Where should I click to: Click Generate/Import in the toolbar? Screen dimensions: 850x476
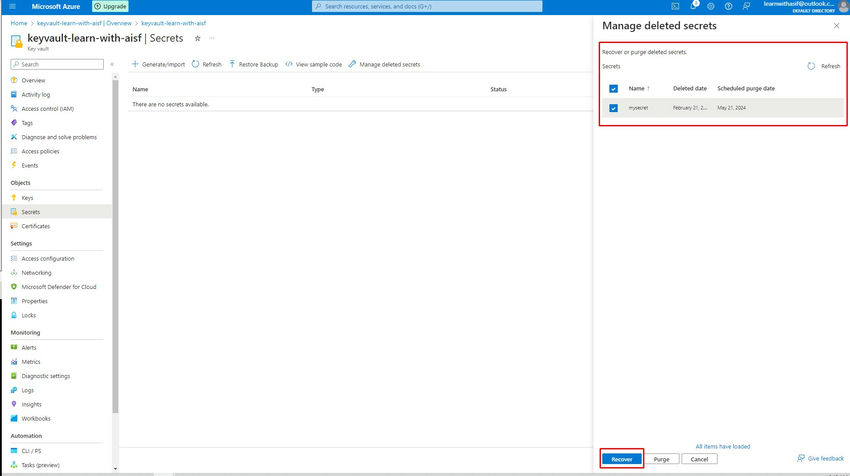[x=158, y=64]
